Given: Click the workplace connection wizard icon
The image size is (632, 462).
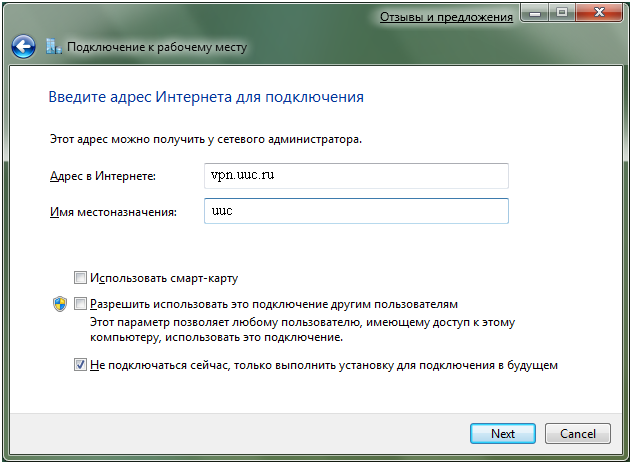Looking at the screenshot, I should [x=54, y=47].
